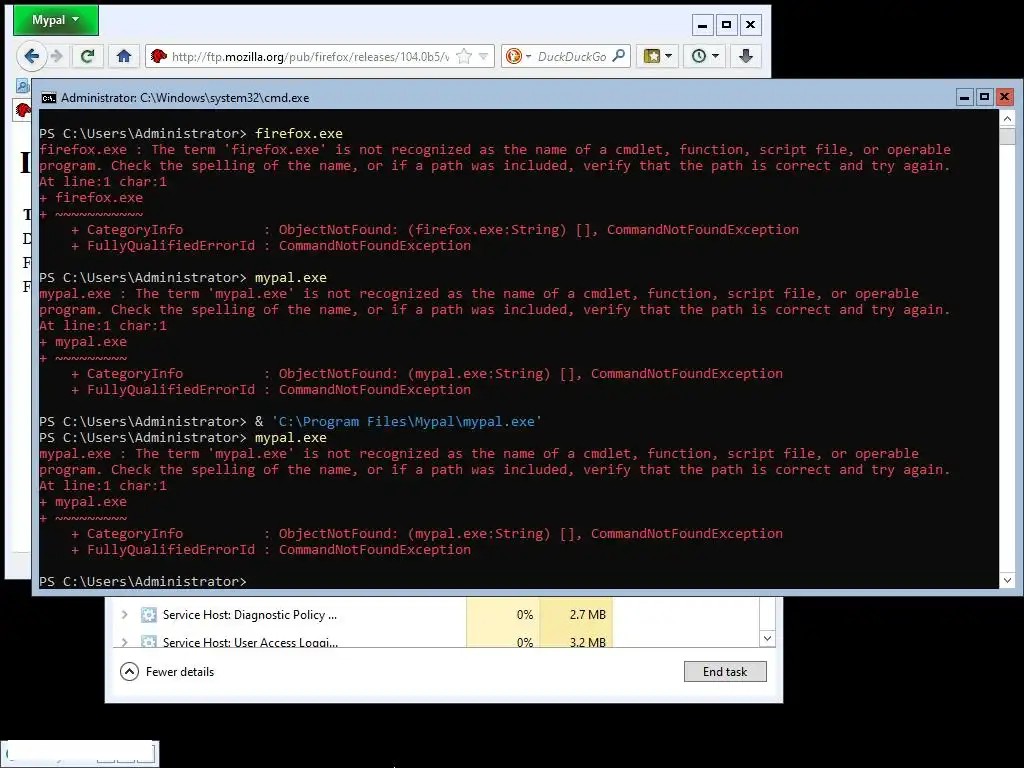1024x768 pixels.
Task: Bookmark this page with the star icon
Action: [x=464, y=57]
